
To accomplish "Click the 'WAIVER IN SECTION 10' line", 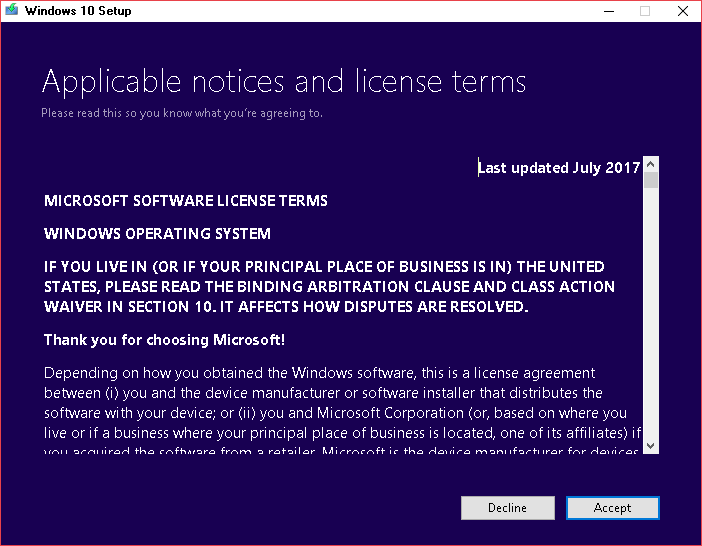I will [286, 307].
